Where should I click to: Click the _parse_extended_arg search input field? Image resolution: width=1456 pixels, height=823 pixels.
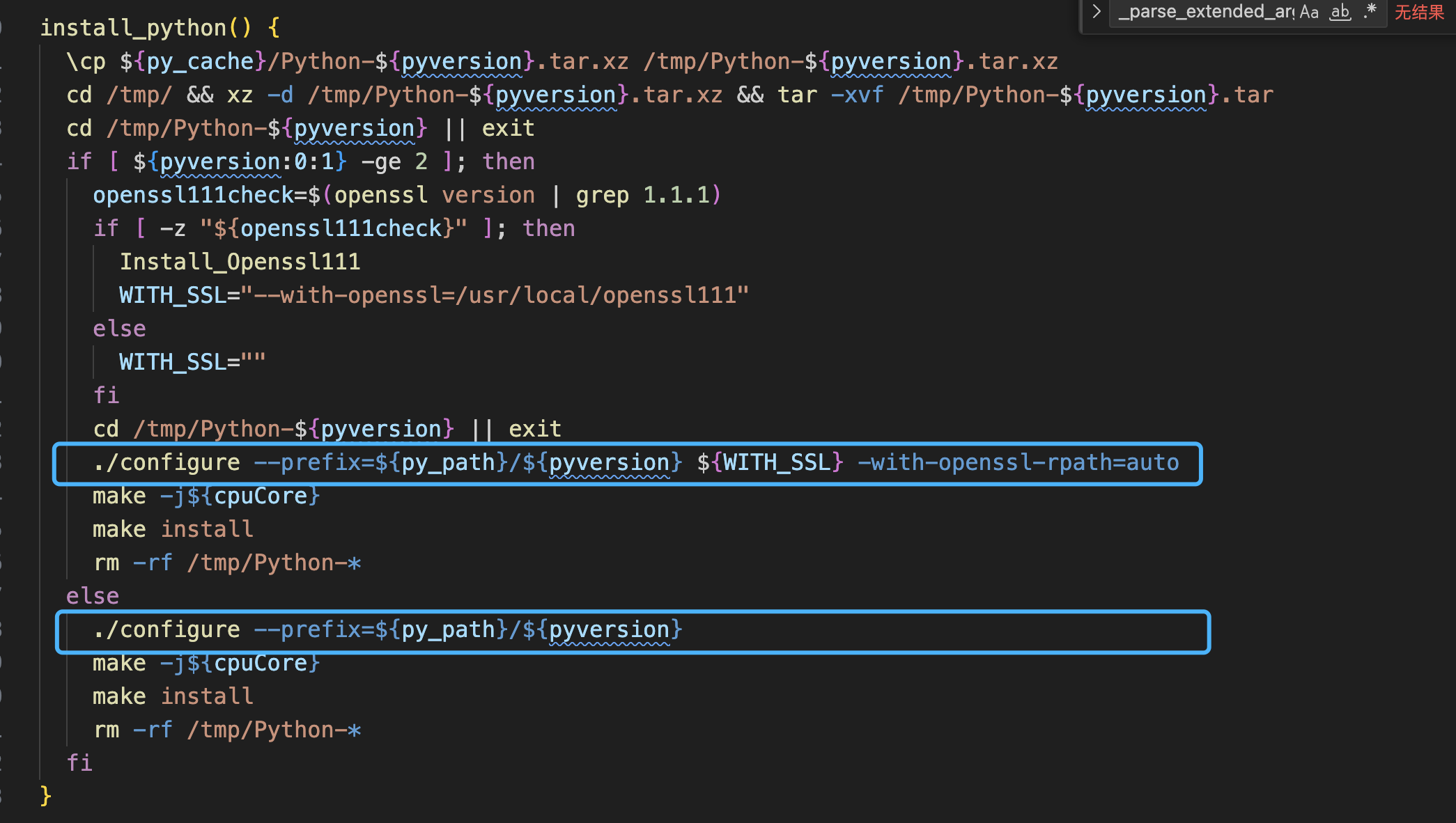pos(1205,12)
